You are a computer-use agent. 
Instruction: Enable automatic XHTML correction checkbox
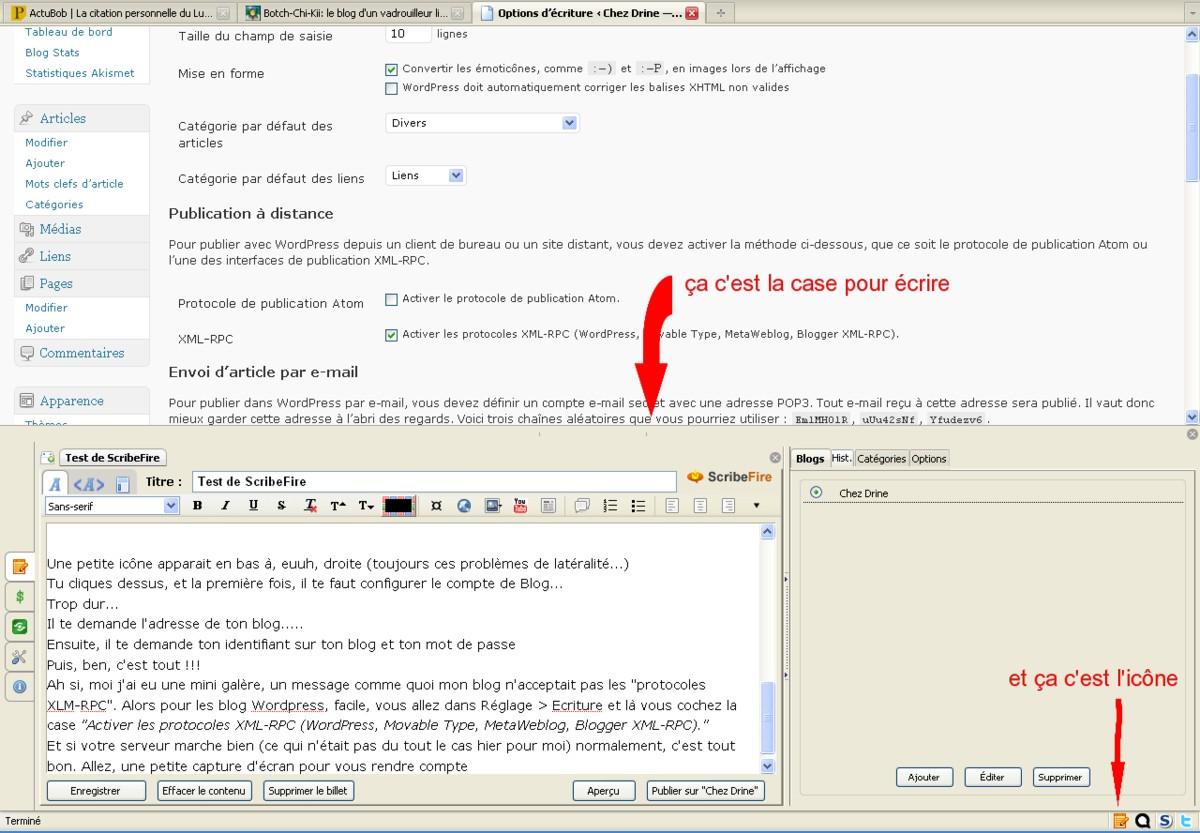(391, 88)
